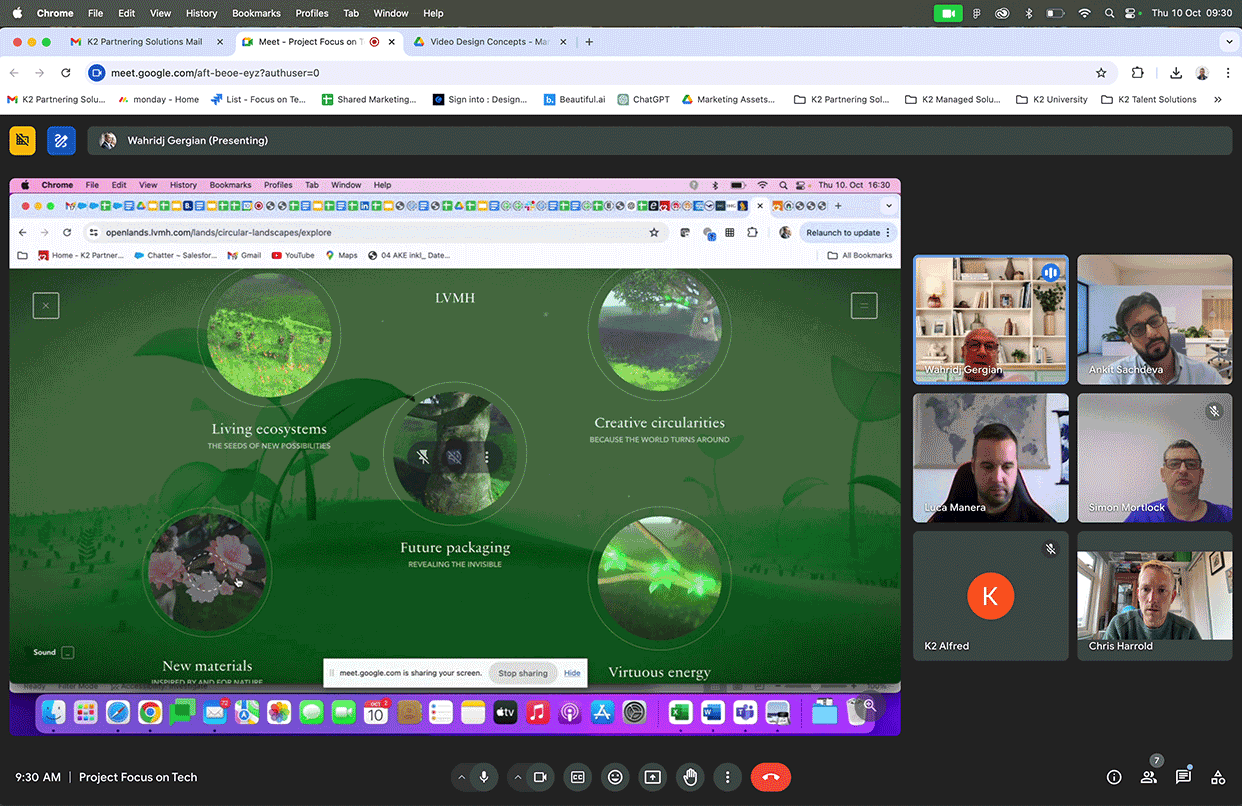The image size is (1242, 806).
Task: Open the yellow companion mode icon in Meet
Action: pos(23,141)
